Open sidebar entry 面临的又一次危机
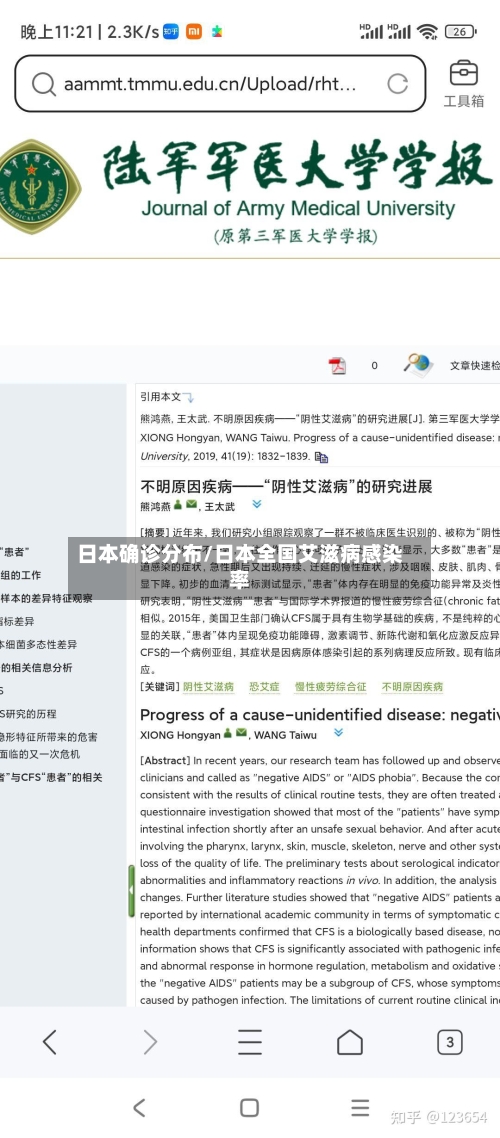The width and height of the screenshot is (500, 1138). pyautogui.click(x=40, y=754)
